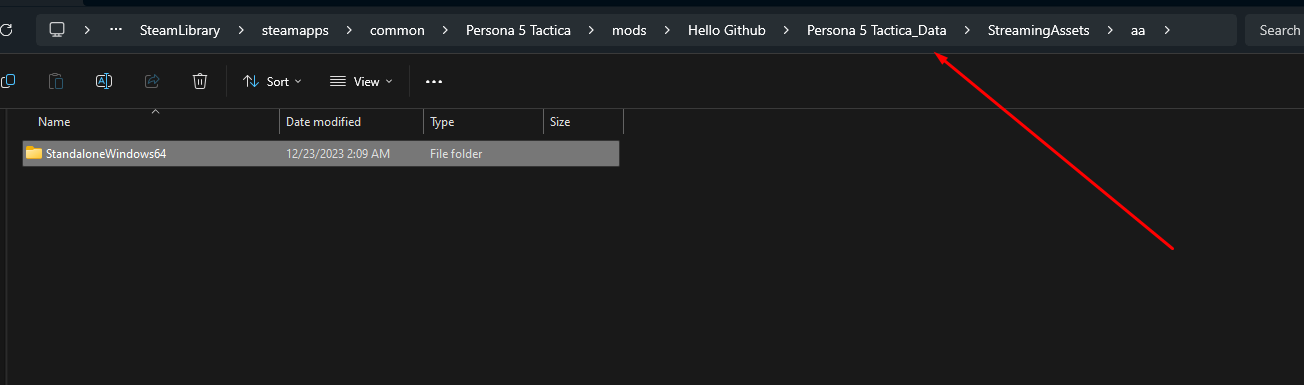
Task: Click the Copy icon in toolbar
Action: point(7,81)
